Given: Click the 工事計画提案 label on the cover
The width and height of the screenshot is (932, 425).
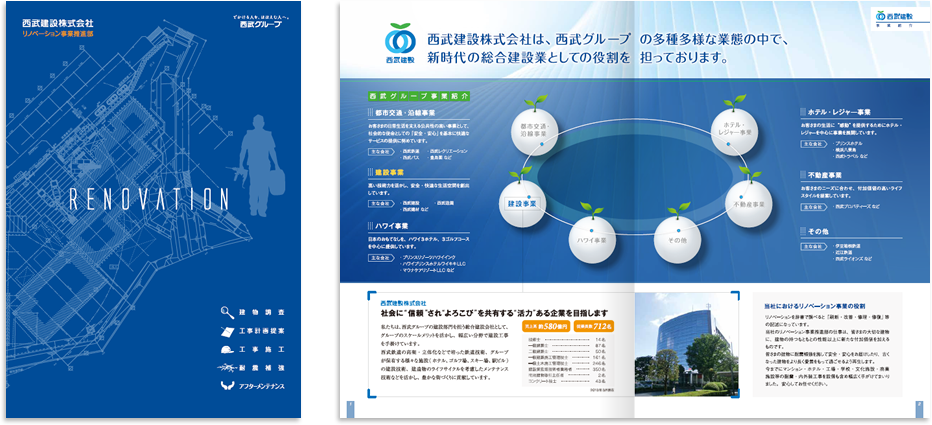Looking at the screenshot, I should tap(262, 330).
